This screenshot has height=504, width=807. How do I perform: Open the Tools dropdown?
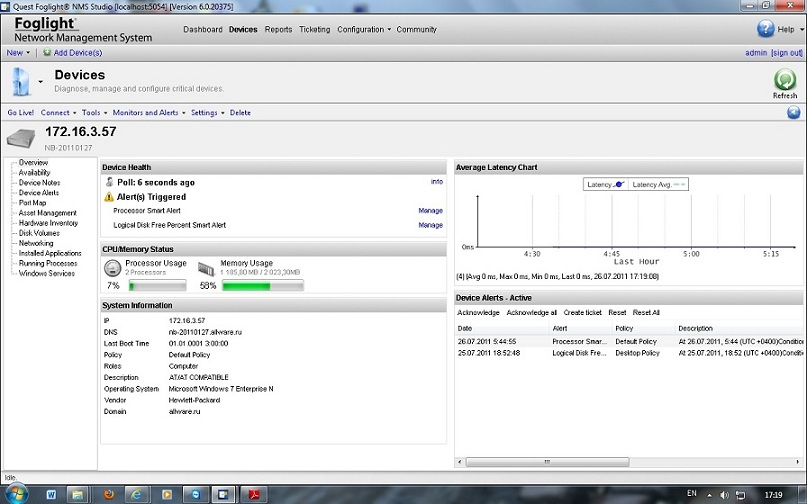pos(94,112)
